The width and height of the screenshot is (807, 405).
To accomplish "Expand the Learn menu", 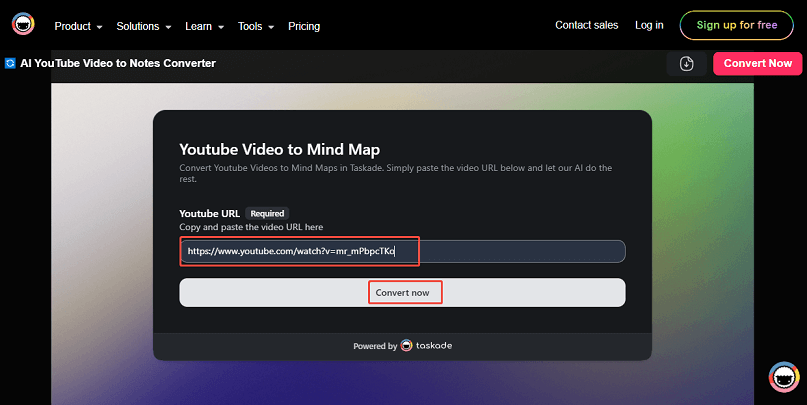I will [204, 26].
